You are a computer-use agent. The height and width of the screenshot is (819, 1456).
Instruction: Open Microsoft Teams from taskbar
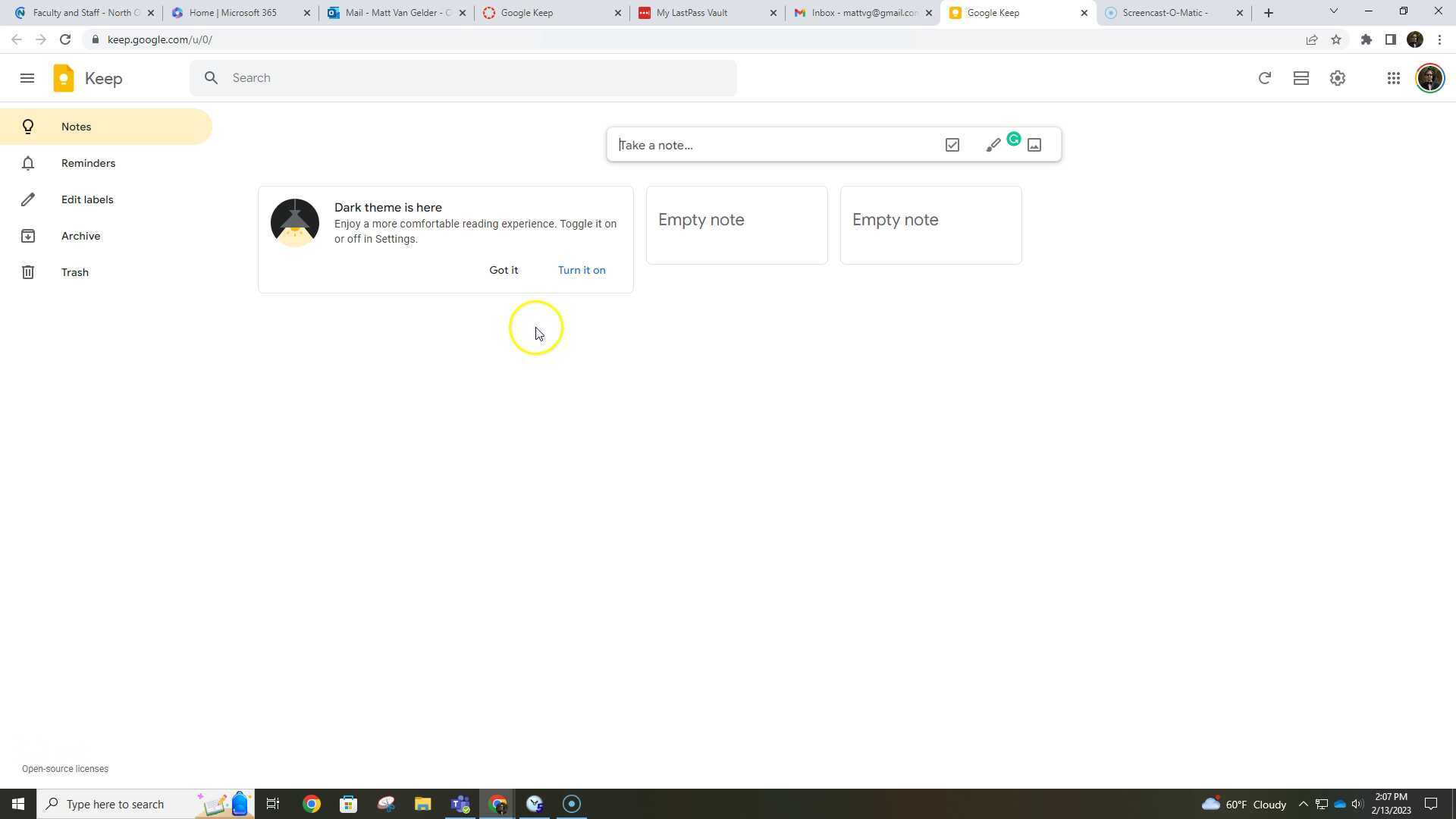click(x=460, y=804)
